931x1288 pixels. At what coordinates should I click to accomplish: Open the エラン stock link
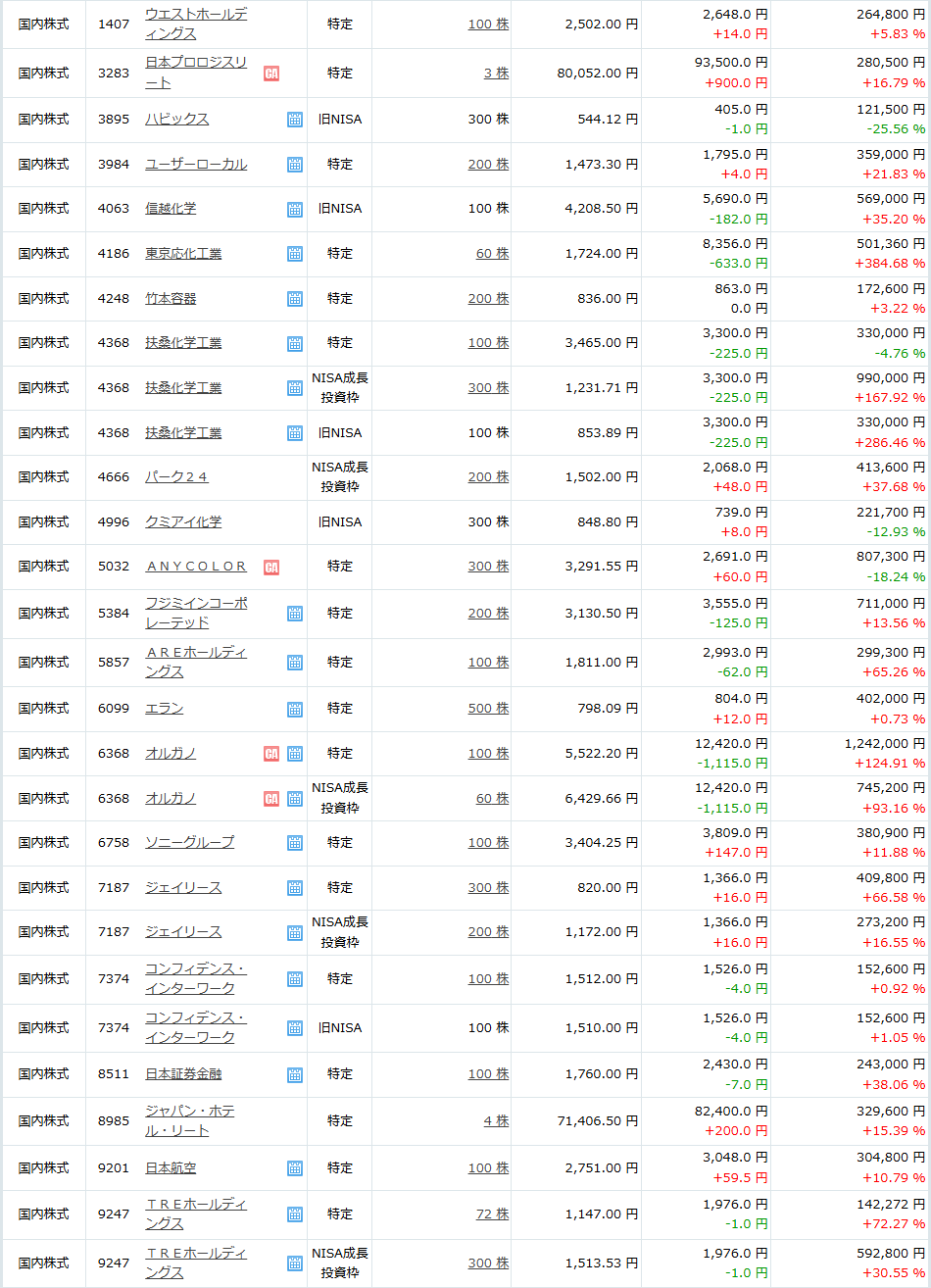165,708
